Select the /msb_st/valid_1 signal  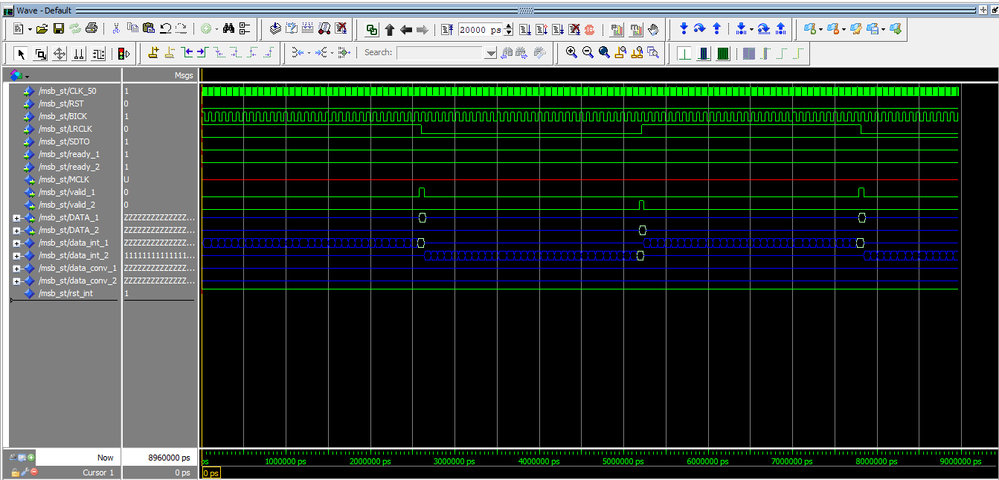pos(66,192)
